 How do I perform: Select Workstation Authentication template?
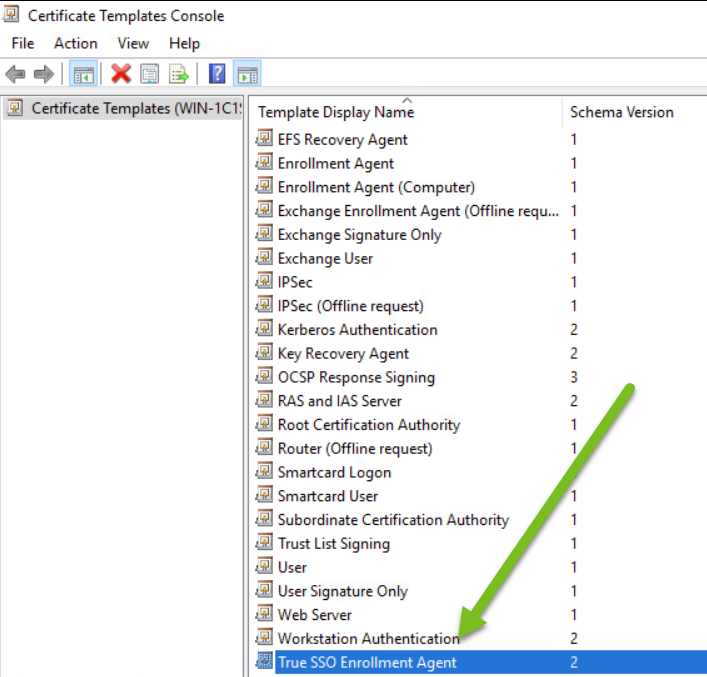point(368,639)
